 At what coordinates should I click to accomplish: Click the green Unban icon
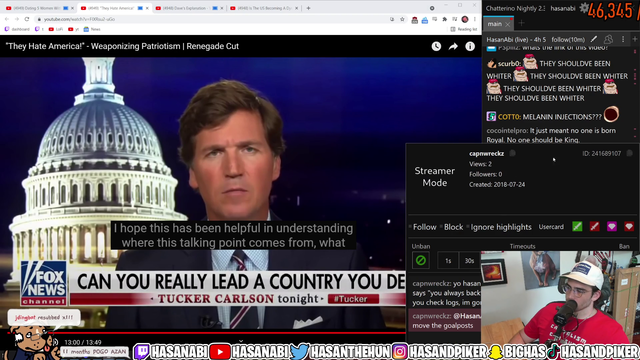tap(421, 260)
